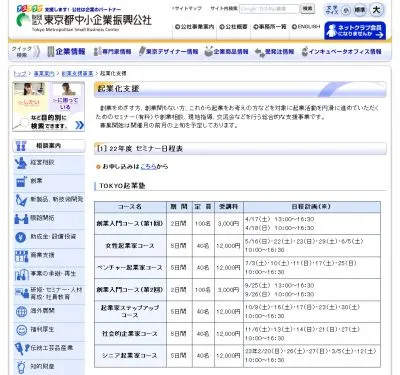Open the 伝統工芸品産業 icon
Image resolution: width=400 pixels, height=375 pixels.
point(22,349)
